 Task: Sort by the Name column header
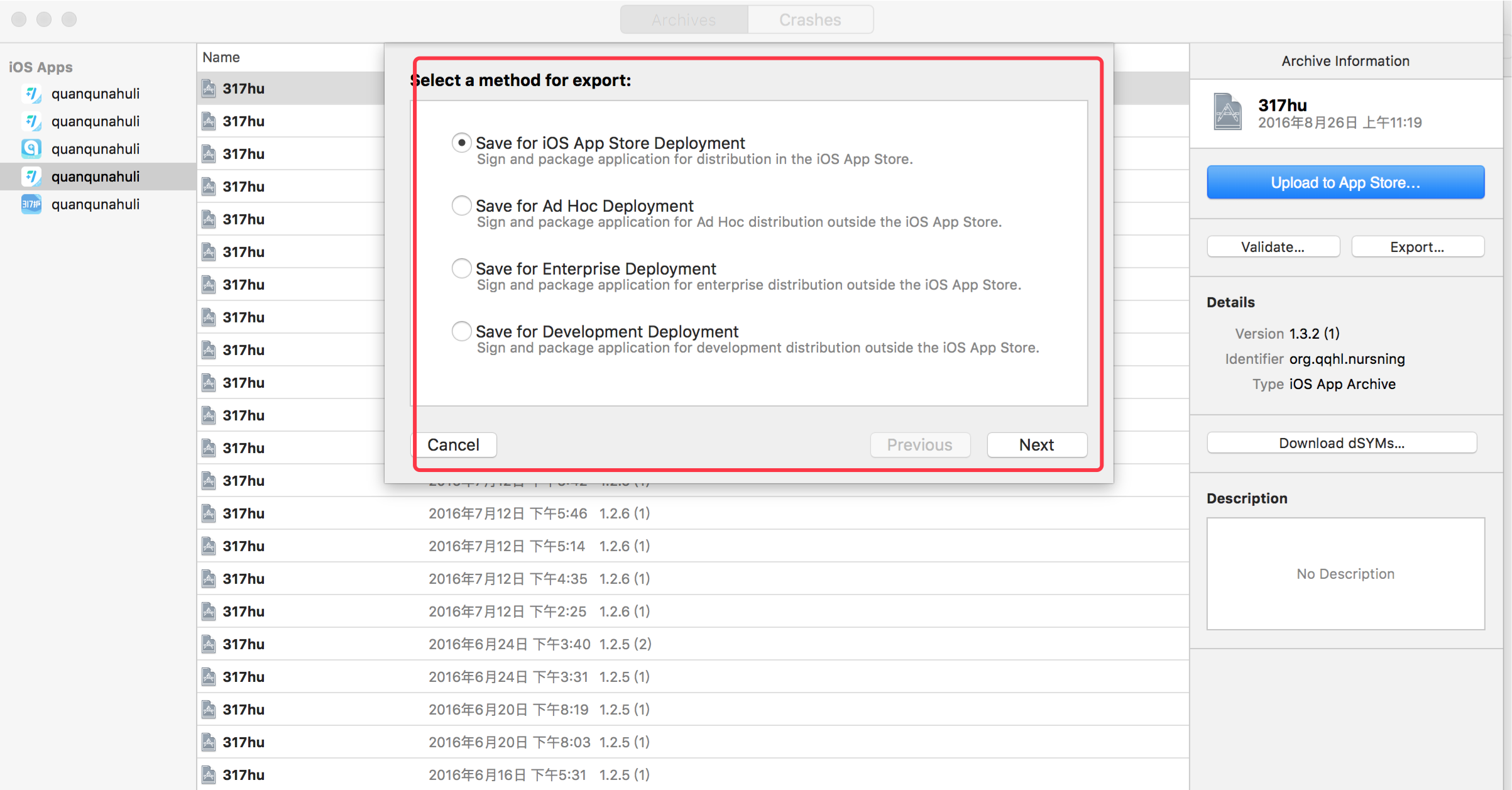click(x=221, y=57)
